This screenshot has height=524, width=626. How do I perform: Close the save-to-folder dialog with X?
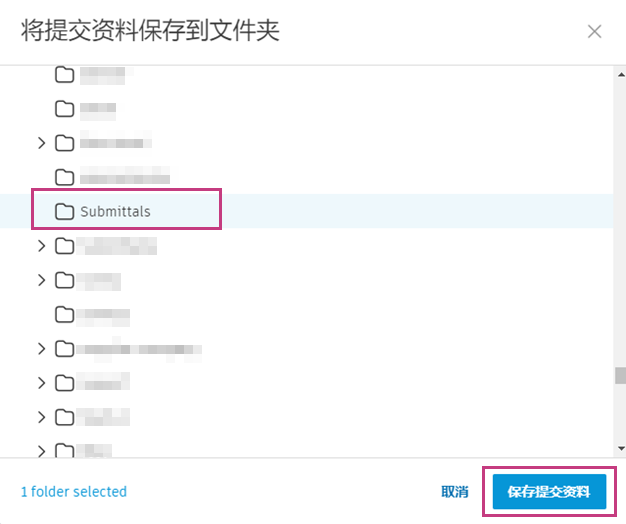pyautogui.click(x=594, y=31)
